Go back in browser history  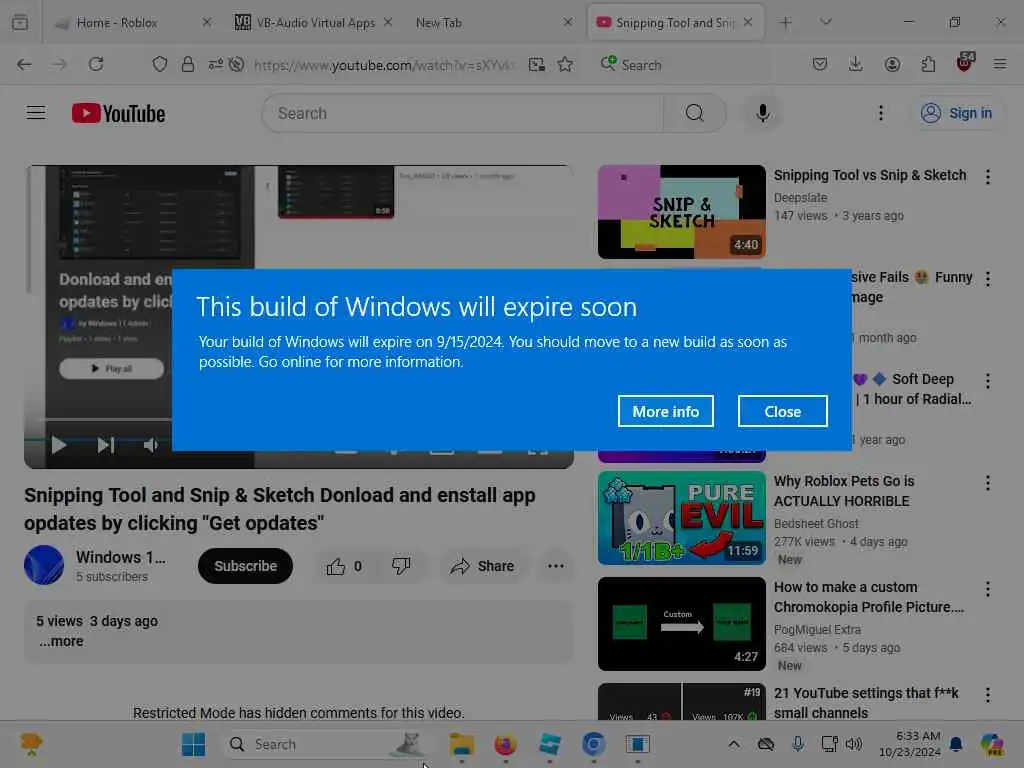pos(24,64)
